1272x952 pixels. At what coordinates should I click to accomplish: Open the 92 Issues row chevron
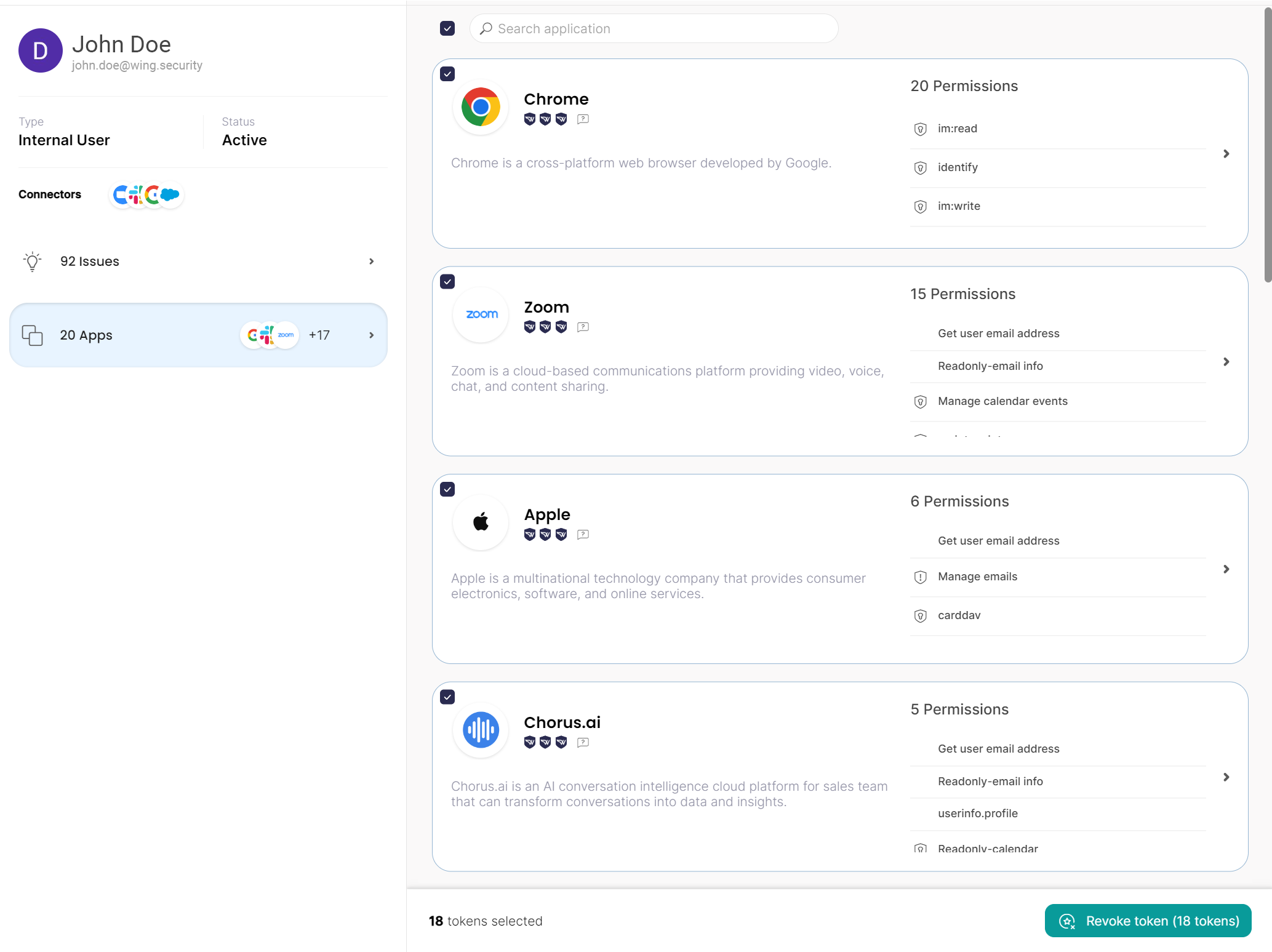point(371,262)
